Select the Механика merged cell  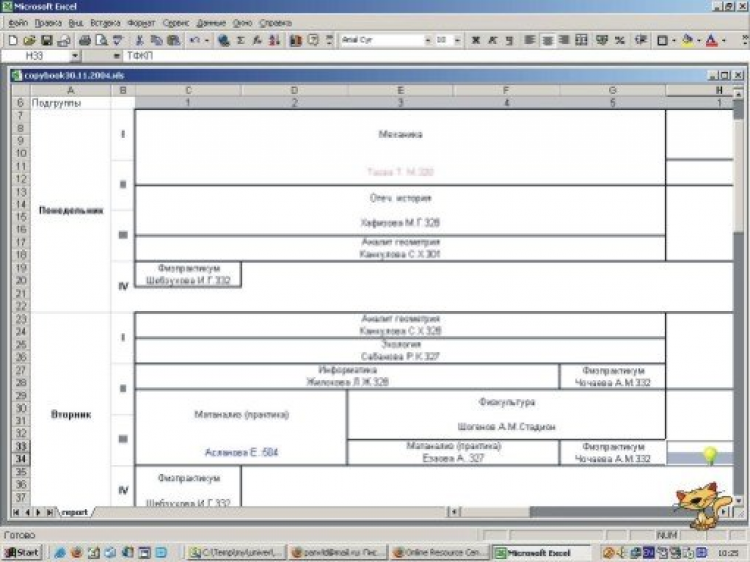(x=400, y=147)
